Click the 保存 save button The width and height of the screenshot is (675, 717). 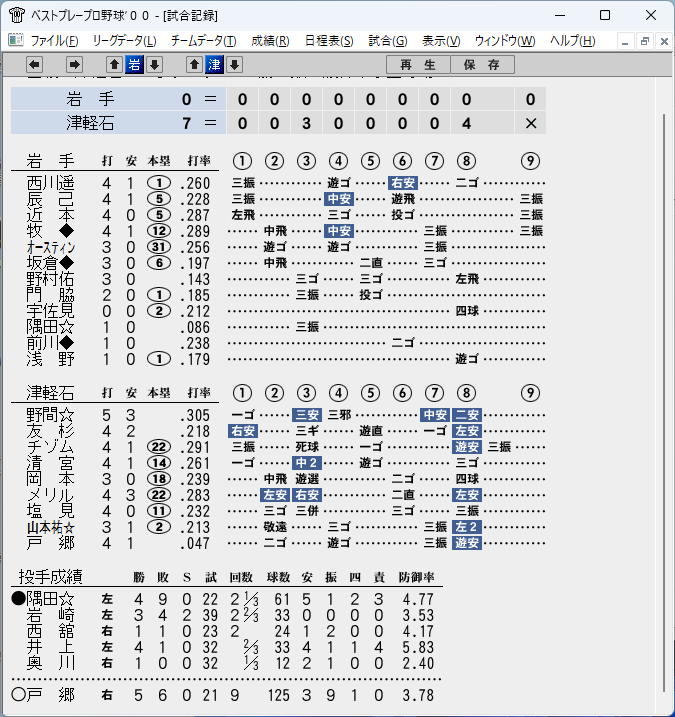tap(482, 64)
